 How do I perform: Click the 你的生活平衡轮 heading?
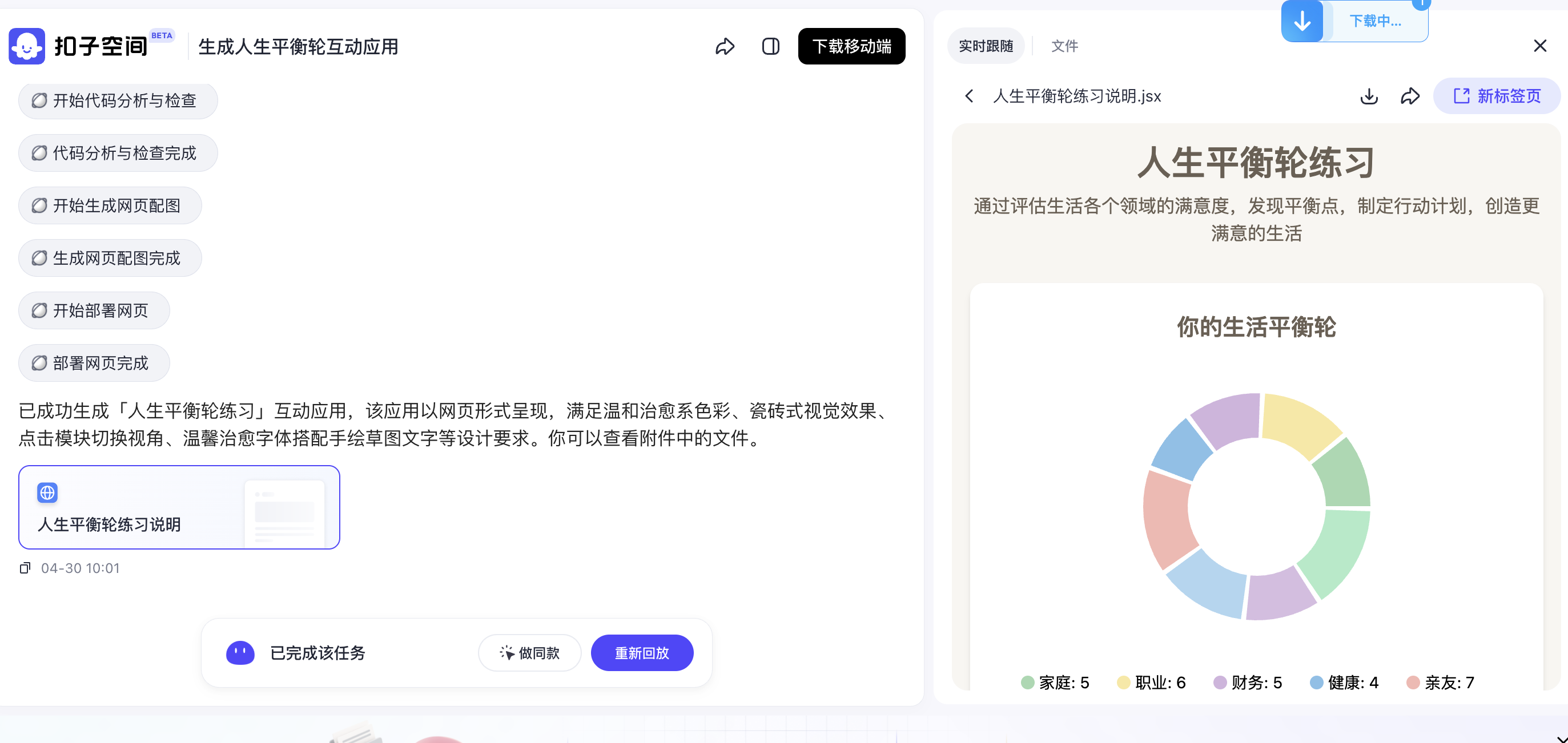[x=1256, y=328]
